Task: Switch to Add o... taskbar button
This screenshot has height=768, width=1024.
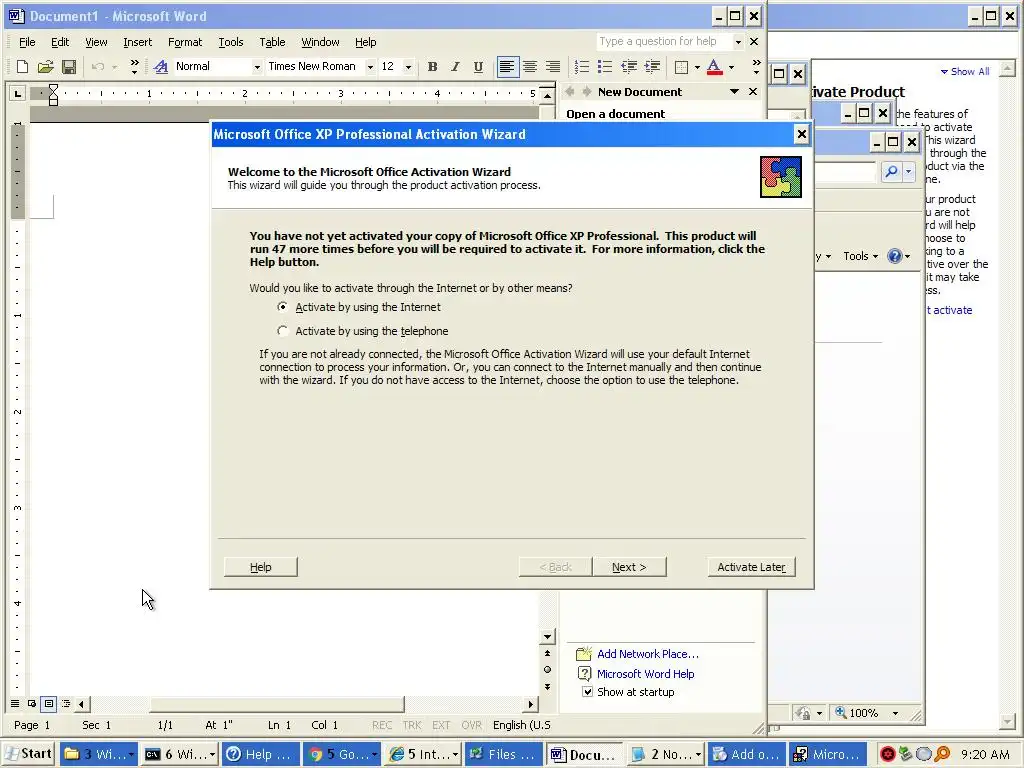Action: pos(746,754)
